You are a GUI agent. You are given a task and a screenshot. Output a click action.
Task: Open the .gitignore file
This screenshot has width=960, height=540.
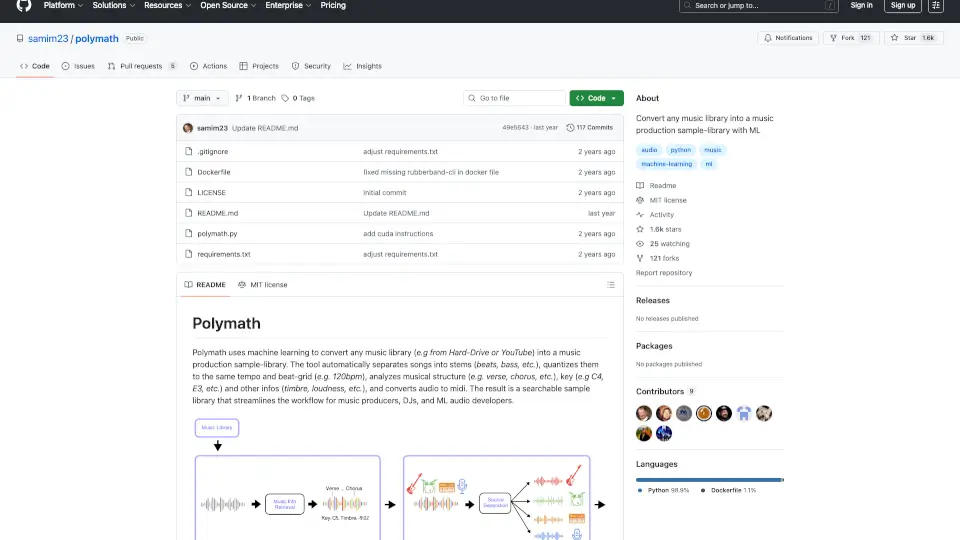pyautogui.click(x=212, y=151)
